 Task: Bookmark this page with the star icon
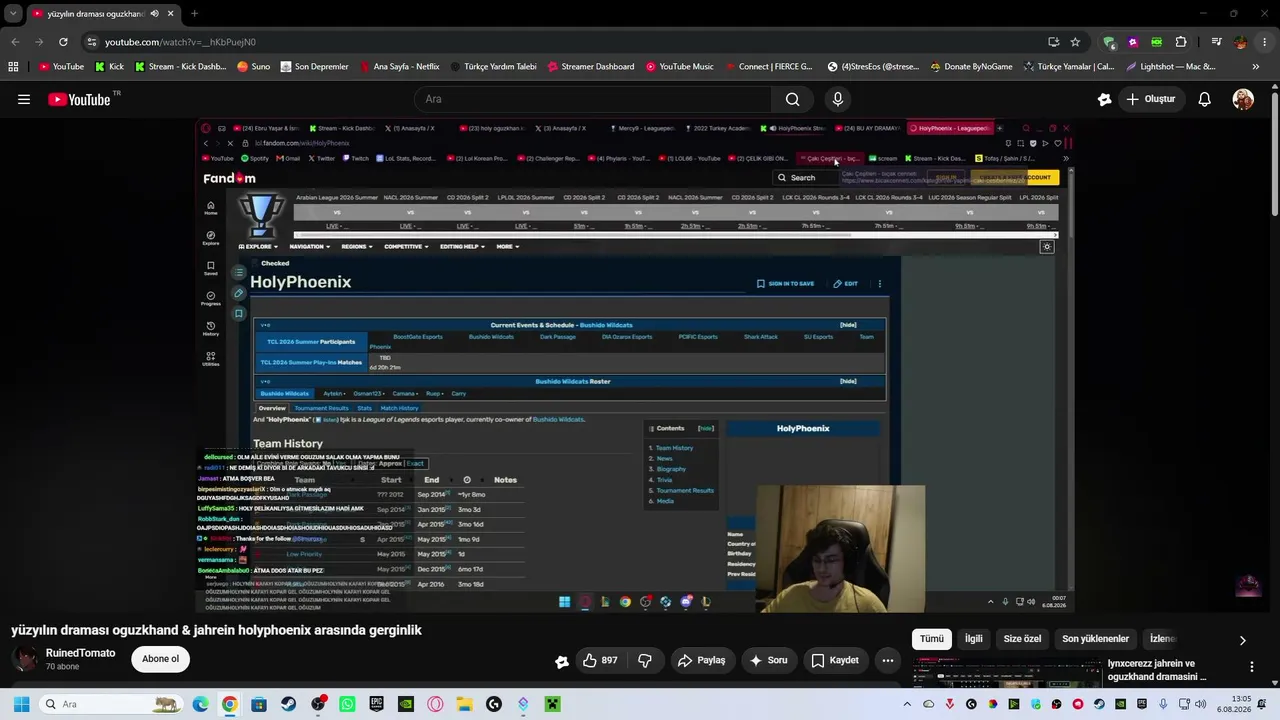coord(1075,42)
